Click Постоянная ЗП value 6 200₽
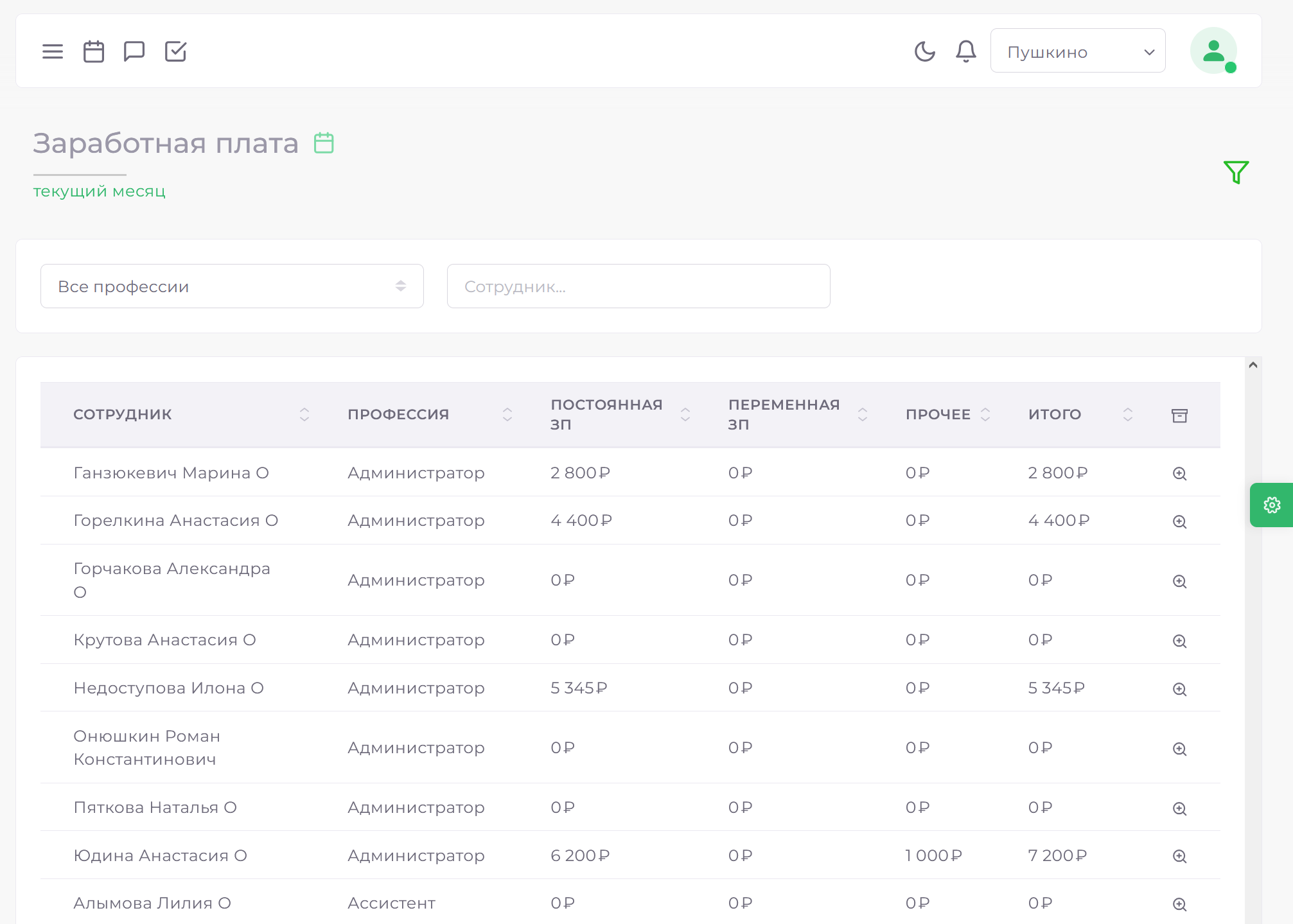1293x924 pixels. (581, 856)
